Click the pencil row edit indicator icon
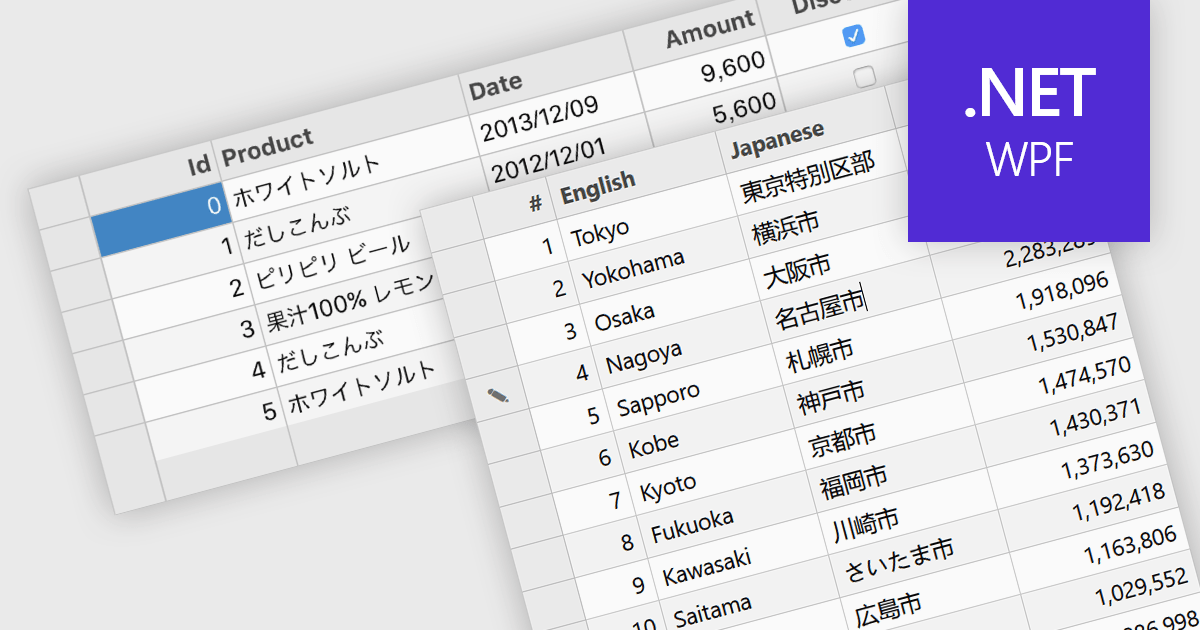Image resolution: width=1200 pixels, height=630 pixels. (x=499, y=394)
